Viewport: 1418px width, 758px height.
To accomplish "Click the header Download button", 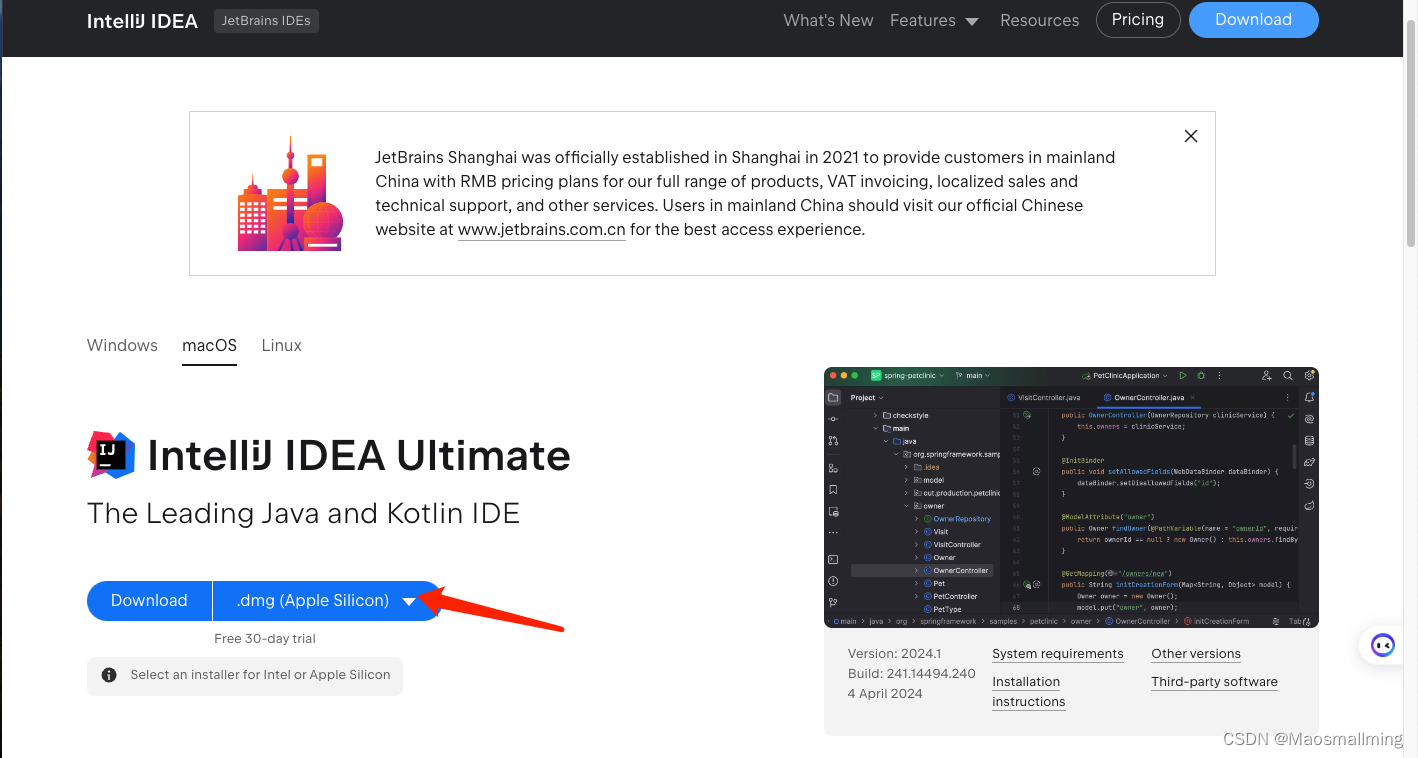I will [x=1253, y=20].
